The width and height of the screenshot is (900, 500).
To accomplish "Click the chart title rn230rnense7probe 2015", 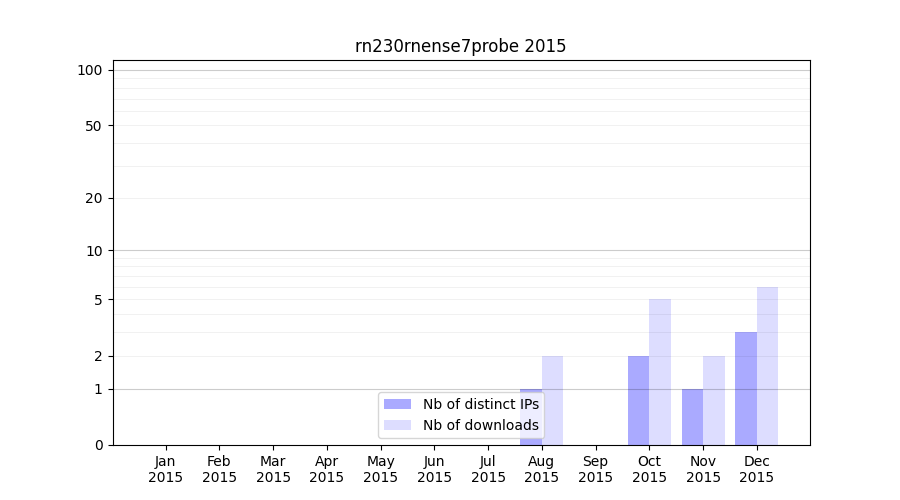I will point(460,46).
